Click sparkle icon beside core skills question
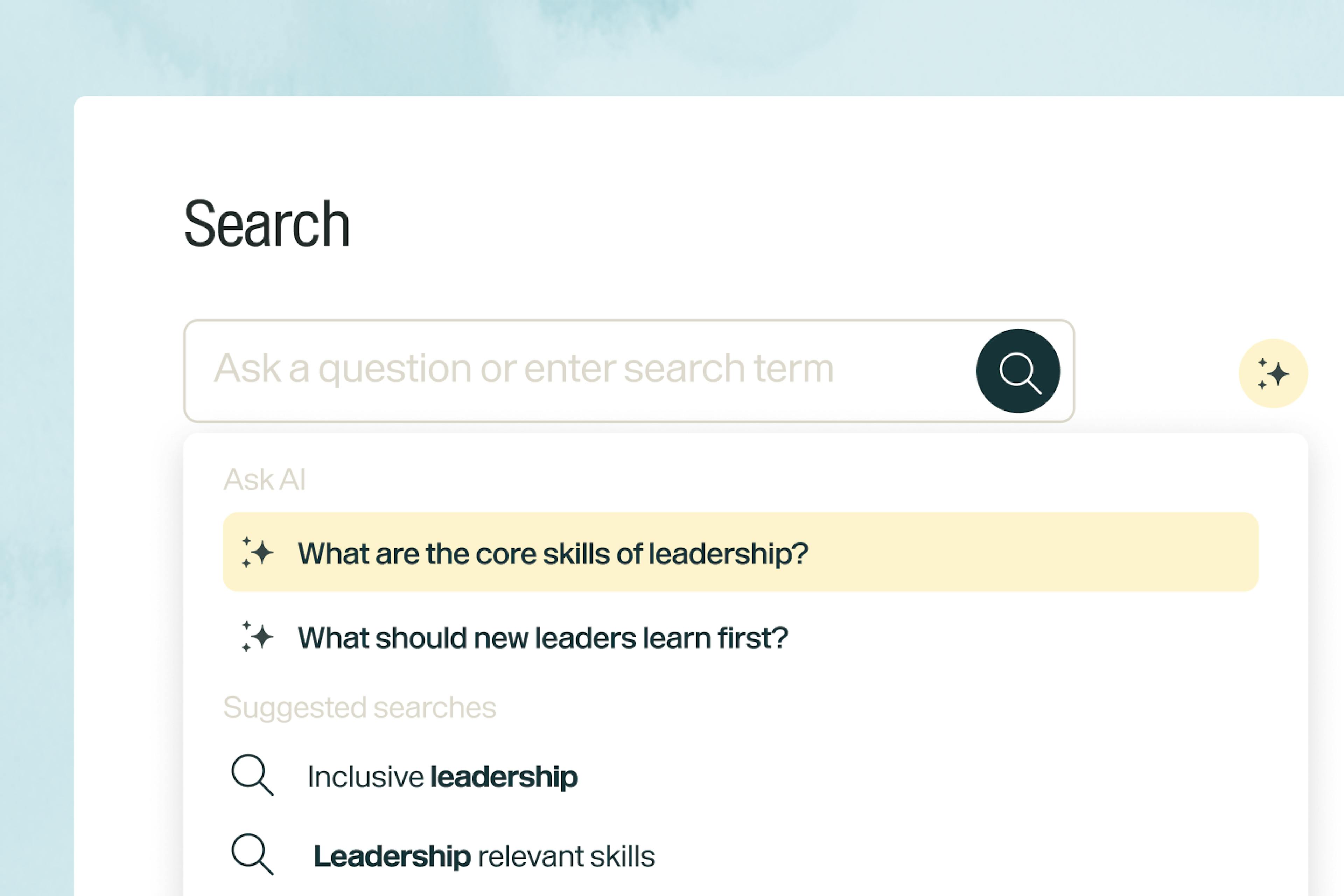Image resolution: width=1344 pixels, height=896 pixels. click(x=258, y=553)
